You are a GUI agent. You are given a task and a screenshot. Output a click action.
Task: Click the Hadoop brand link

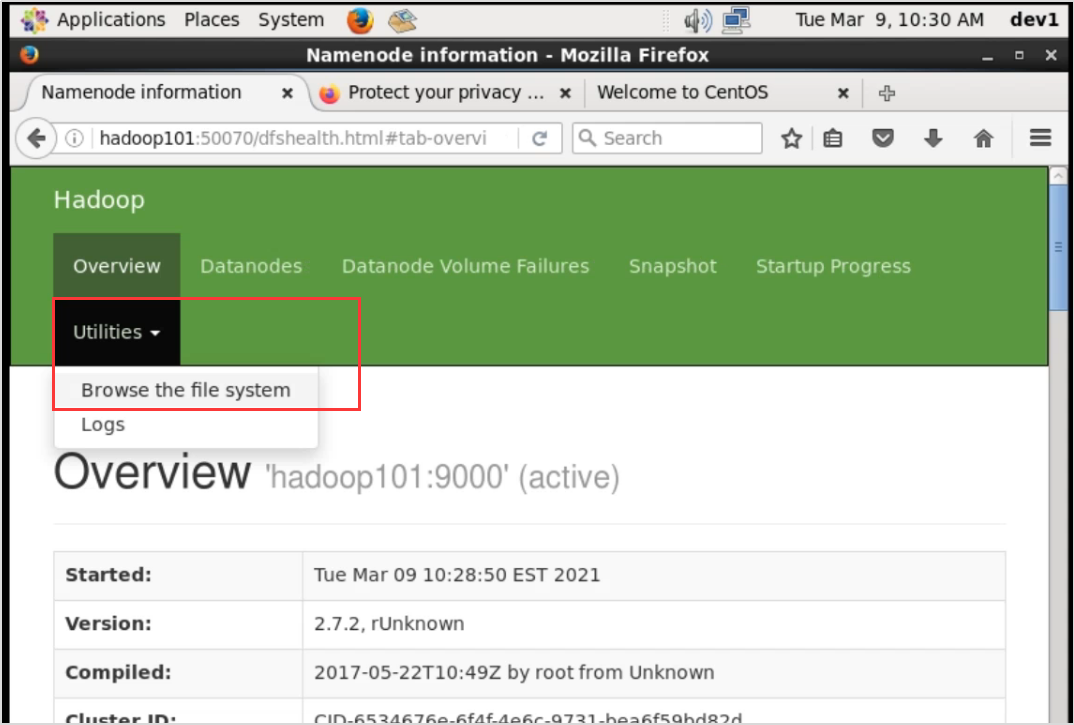coord(99,200)
